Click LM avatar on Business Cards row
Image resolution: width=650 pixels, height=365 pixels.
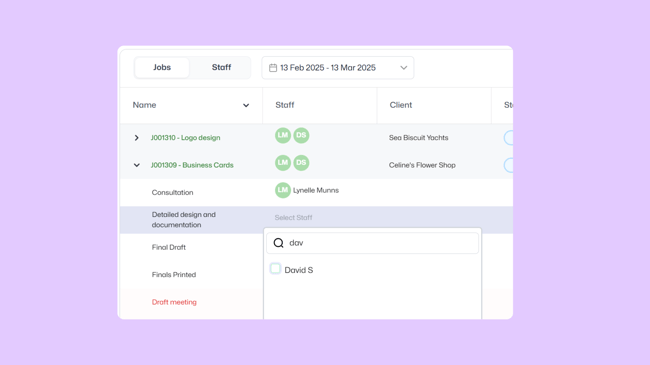283,163
